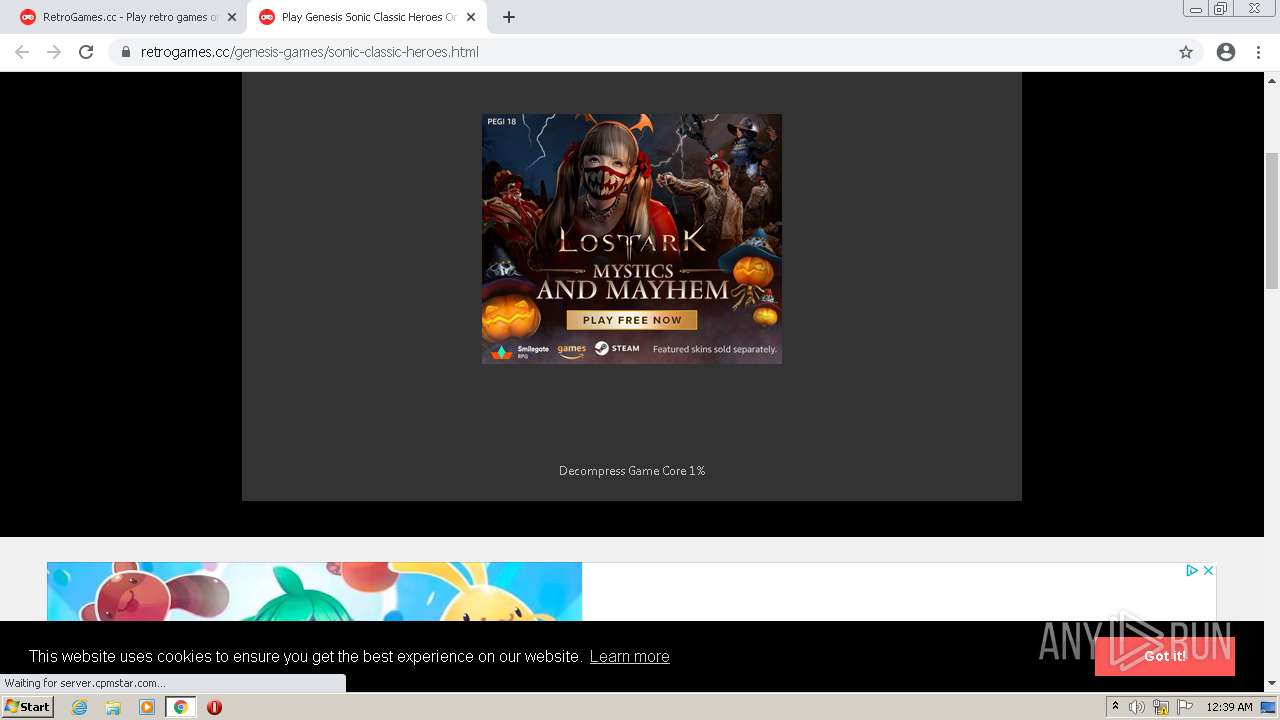Screen dimensions: 1280x720
Task: Click the address bar URL
Action: click(x=310, y=52)
